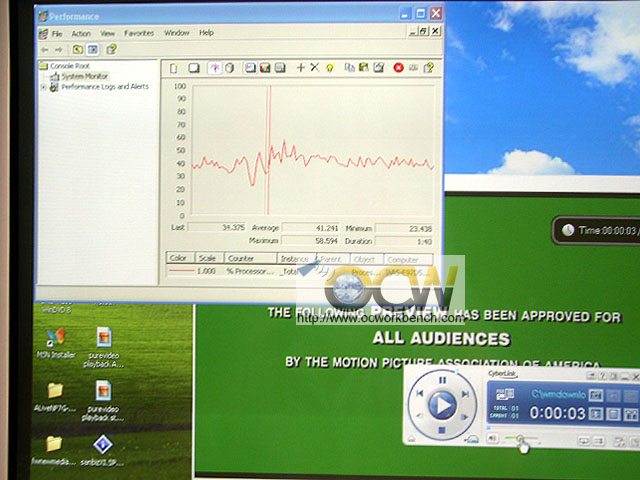
Task: Click the Clear Display toolbar icon
Action: [x=194, y=68]
